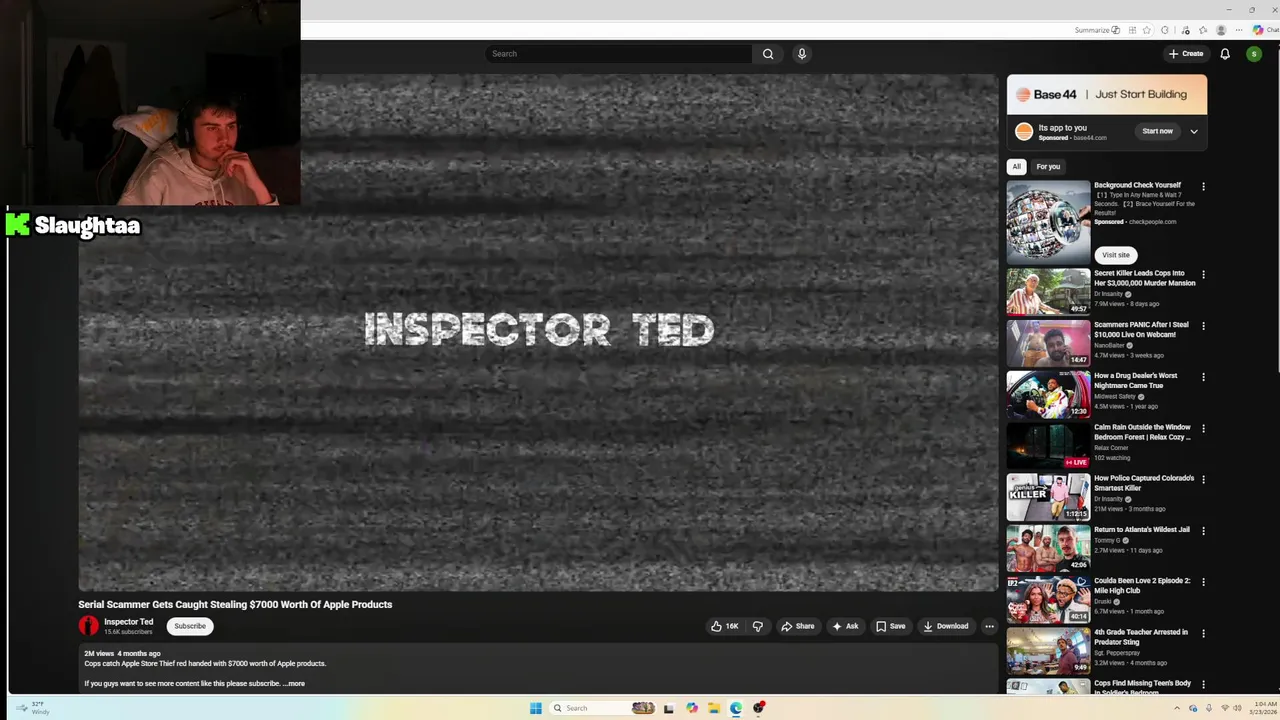Open Microsoft Edge from taskbar
This screenshot has width=1280, height=720.
(736, 708)
